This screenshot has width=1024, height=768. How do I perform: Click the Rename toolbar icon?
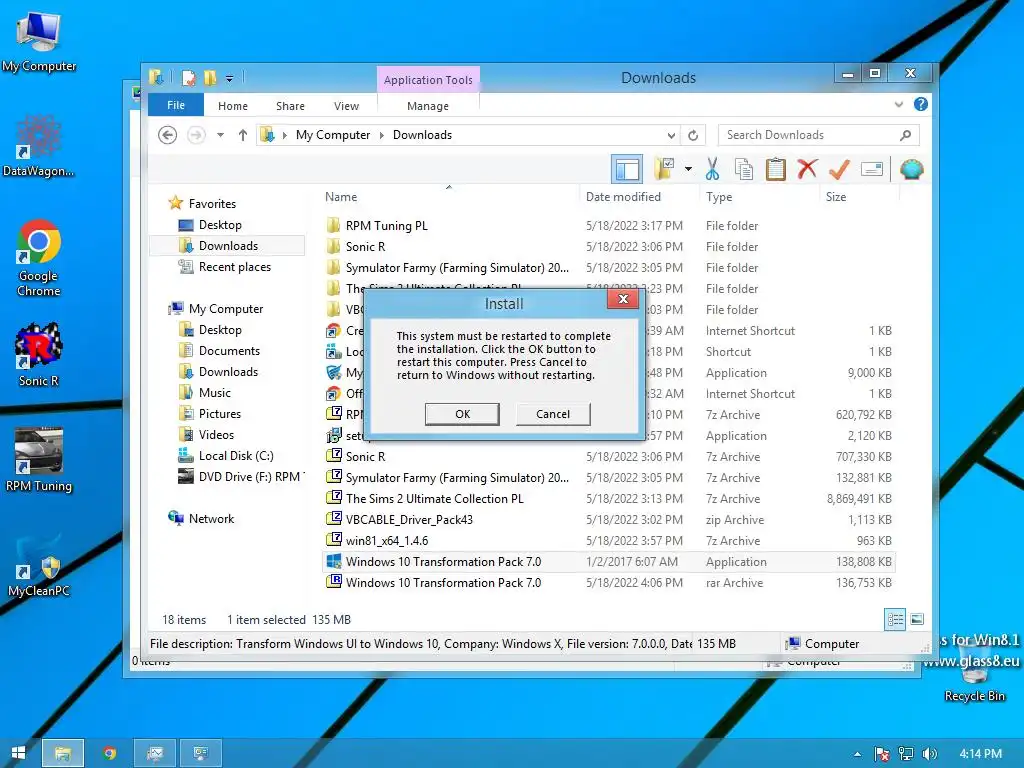tap(872, 169)
